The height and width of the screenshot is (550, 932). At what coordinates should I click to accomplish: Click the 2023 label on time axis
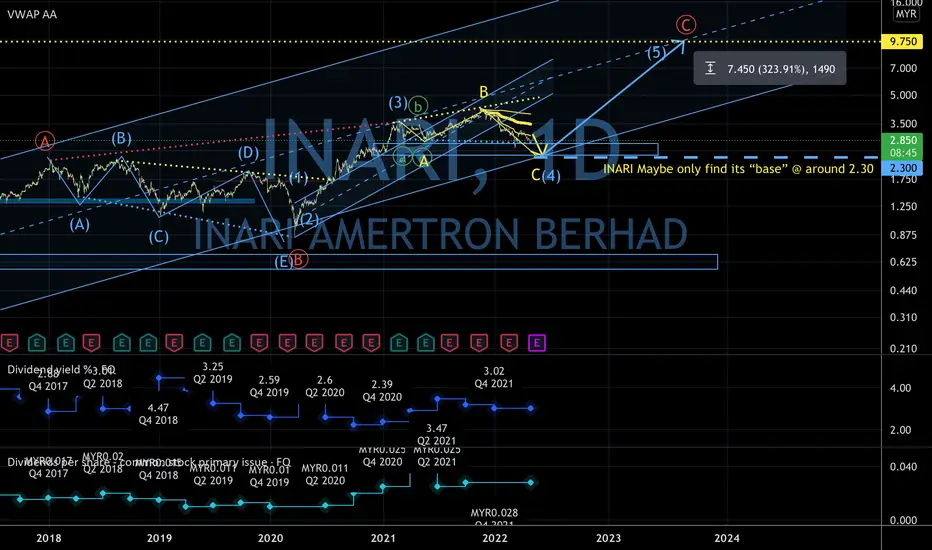coord(608,538)
